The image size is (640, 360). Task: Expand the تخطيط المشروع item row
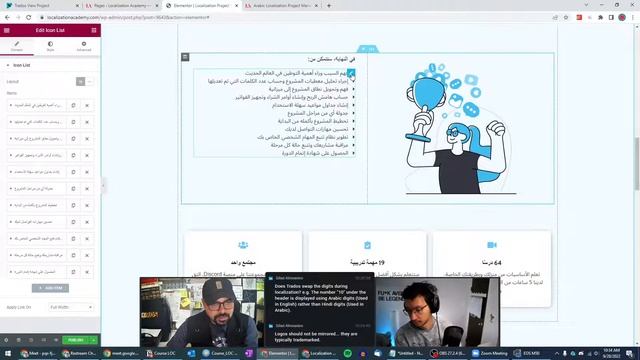pos(36,205)
